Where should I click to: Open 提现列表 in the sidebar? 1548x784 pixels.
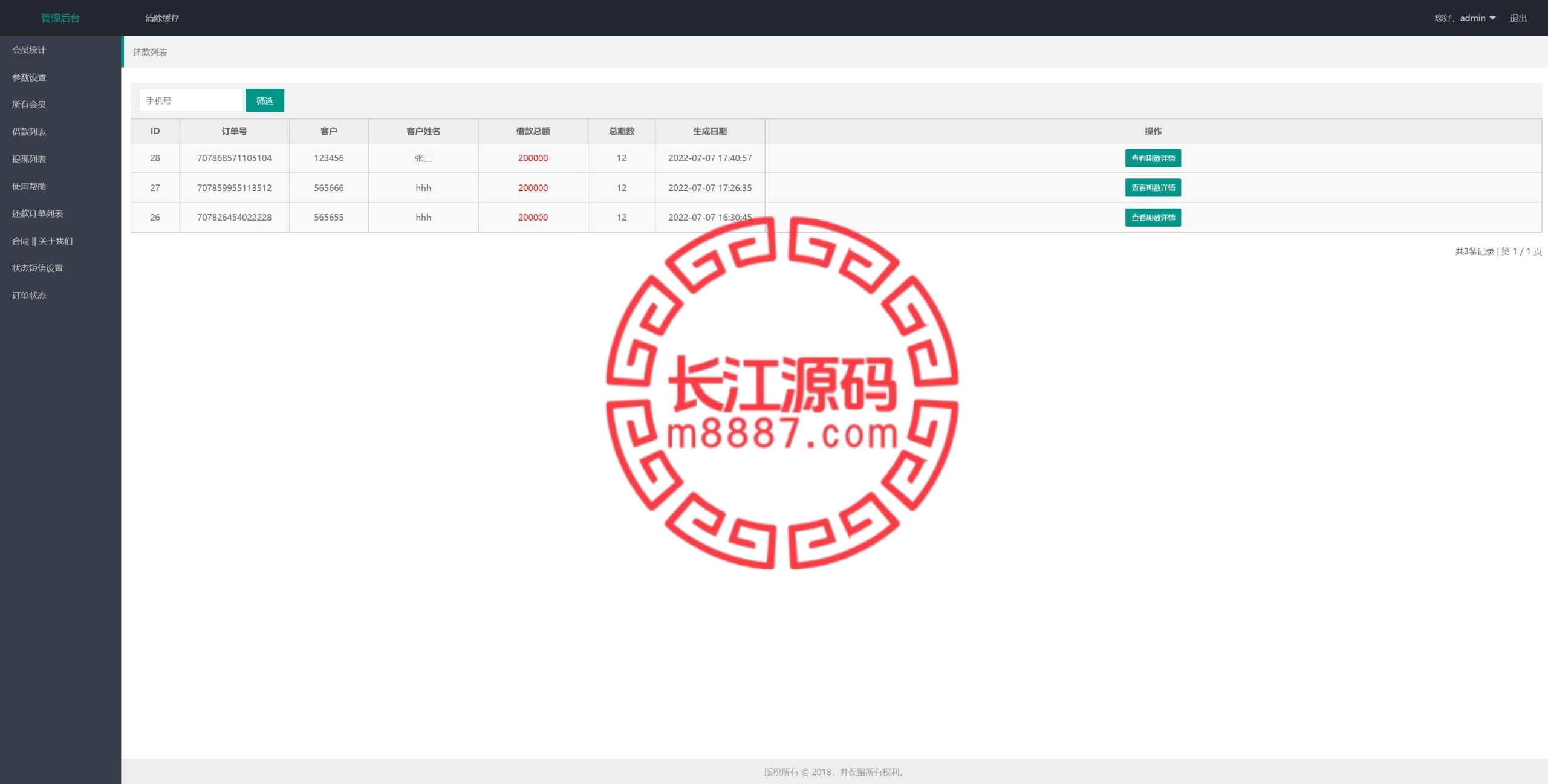(x=29, y=159)
